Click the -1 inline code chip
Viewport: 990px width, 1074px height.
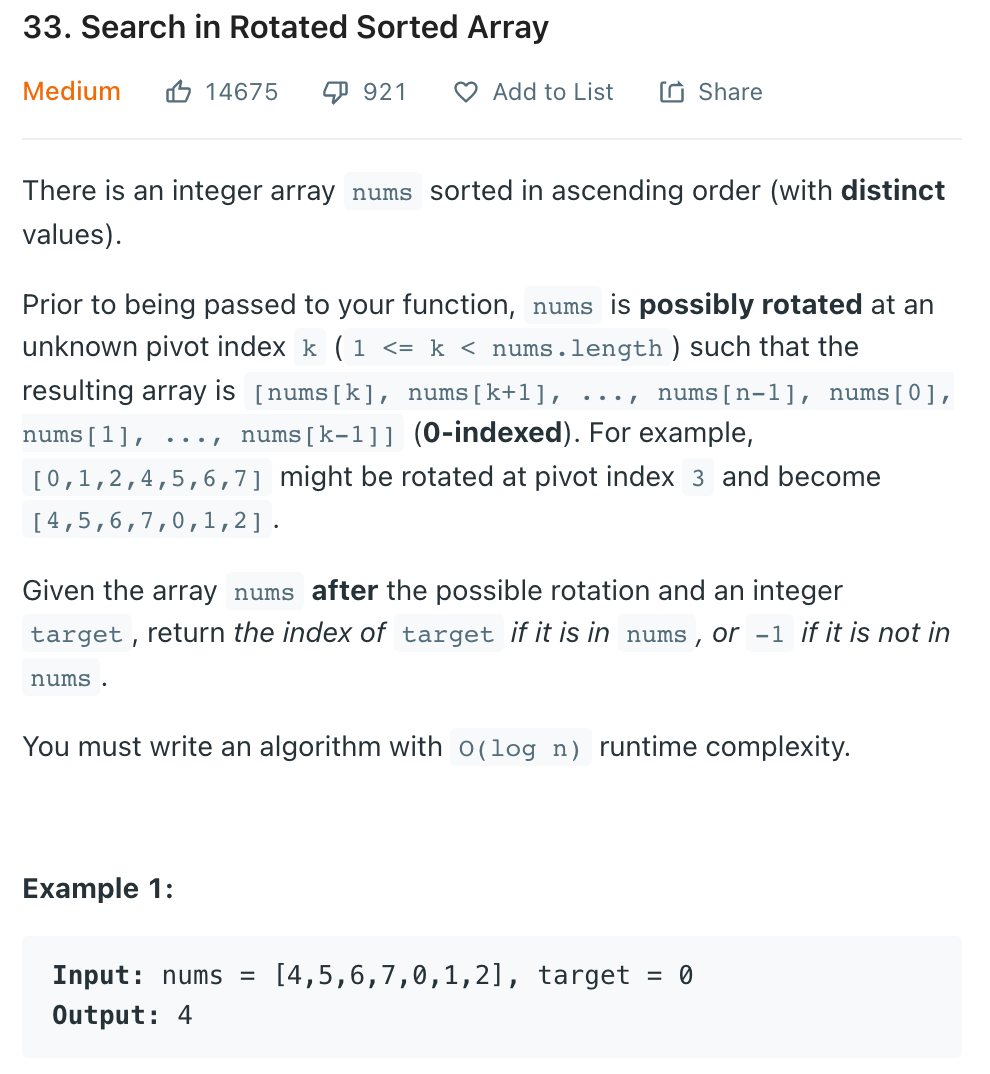tap(770, 633)
